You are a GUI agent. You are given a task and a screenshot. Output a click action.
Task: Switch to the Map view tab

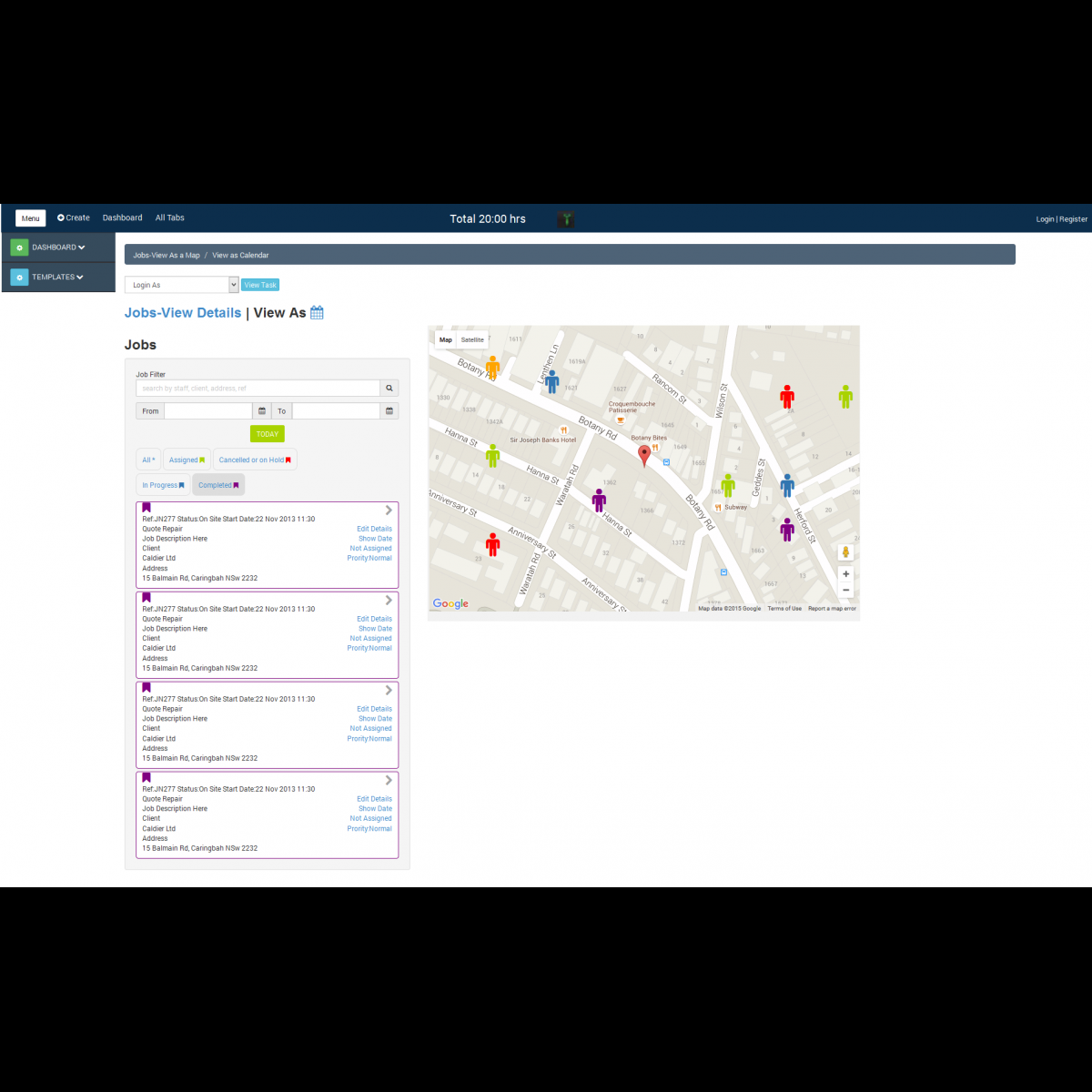click(446, 339)
